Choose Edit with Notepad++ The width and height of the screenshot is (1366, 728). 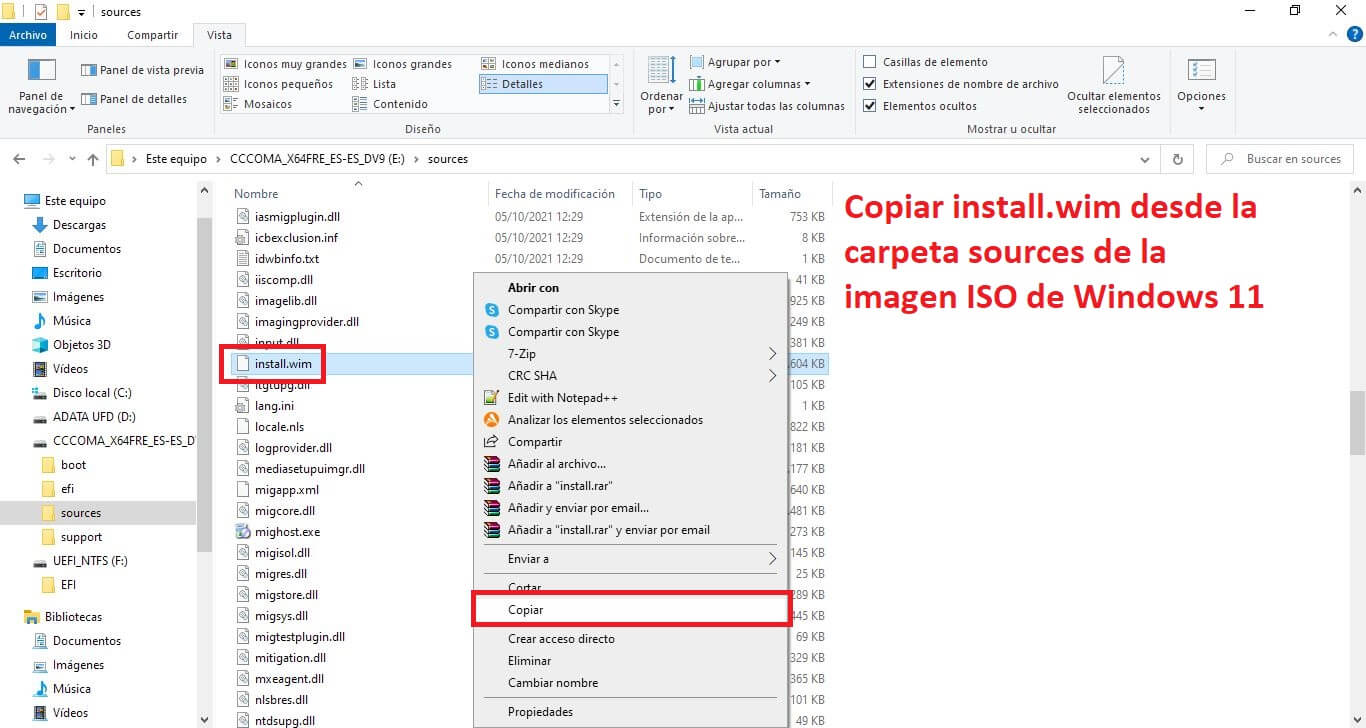tap(631, 398)
